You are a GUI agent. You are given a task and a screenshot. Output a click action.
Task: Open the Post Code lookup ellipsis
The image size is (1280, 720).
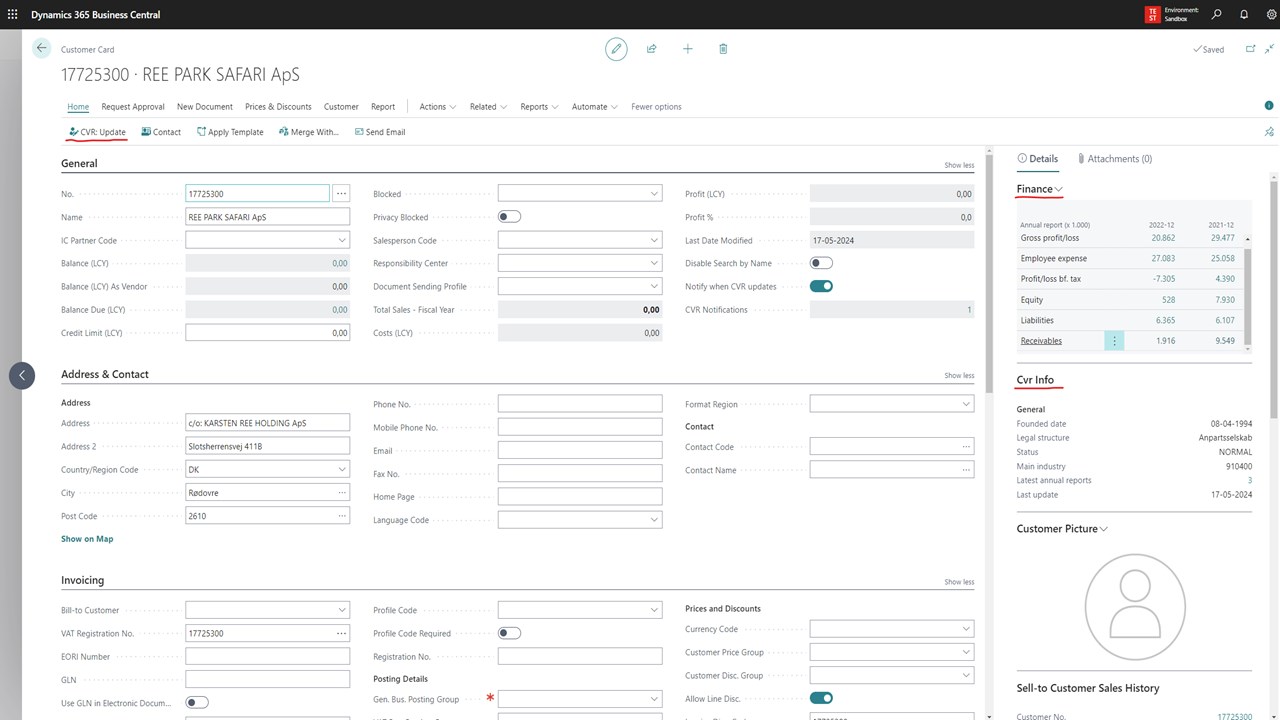point(342,516)
